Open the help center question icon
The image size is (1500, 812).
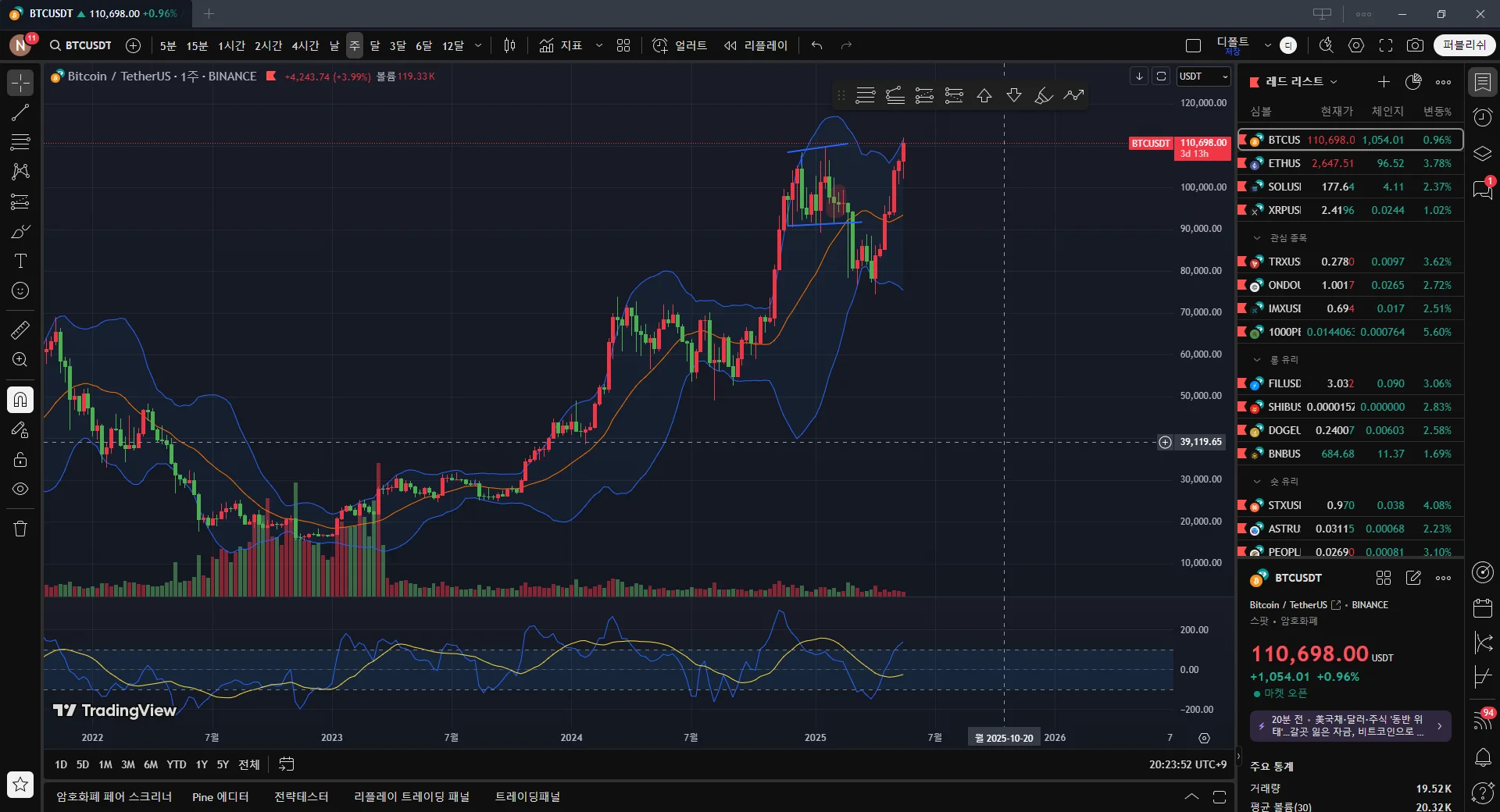[x=1482, y=792]
